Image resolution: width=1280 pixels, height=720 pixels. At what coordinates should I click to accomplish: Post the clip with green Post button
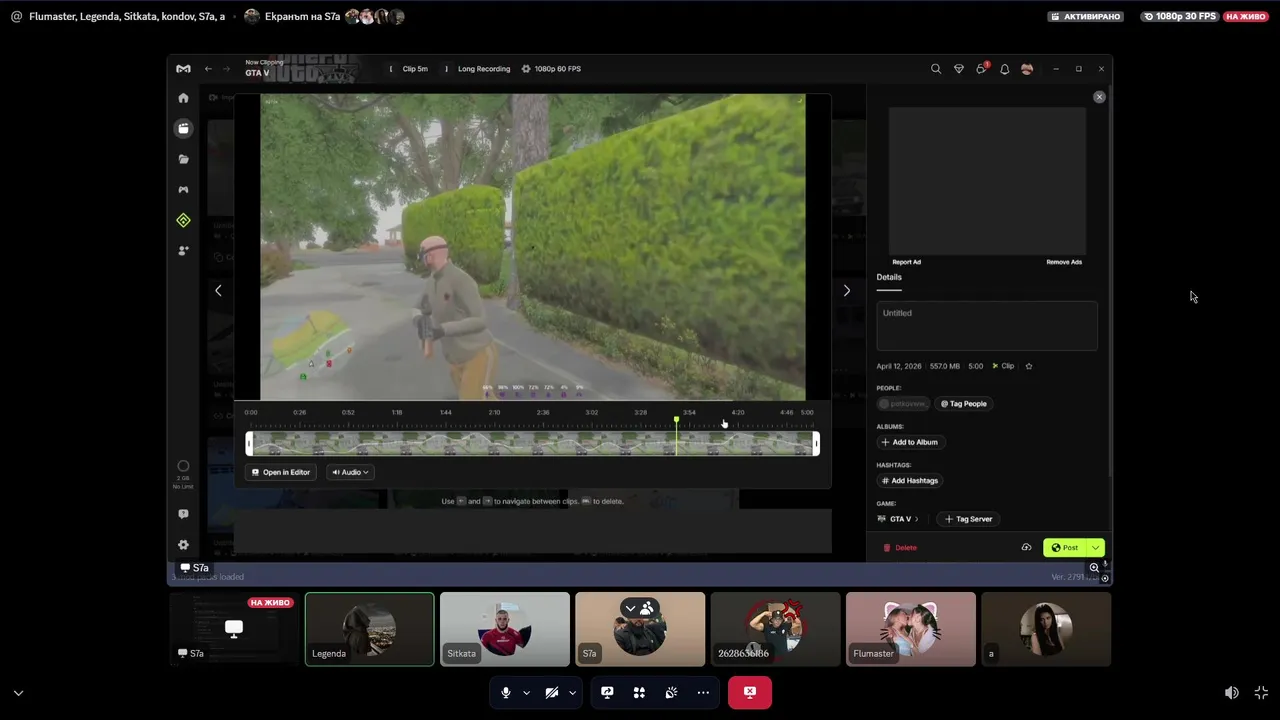coord(1066,547)
